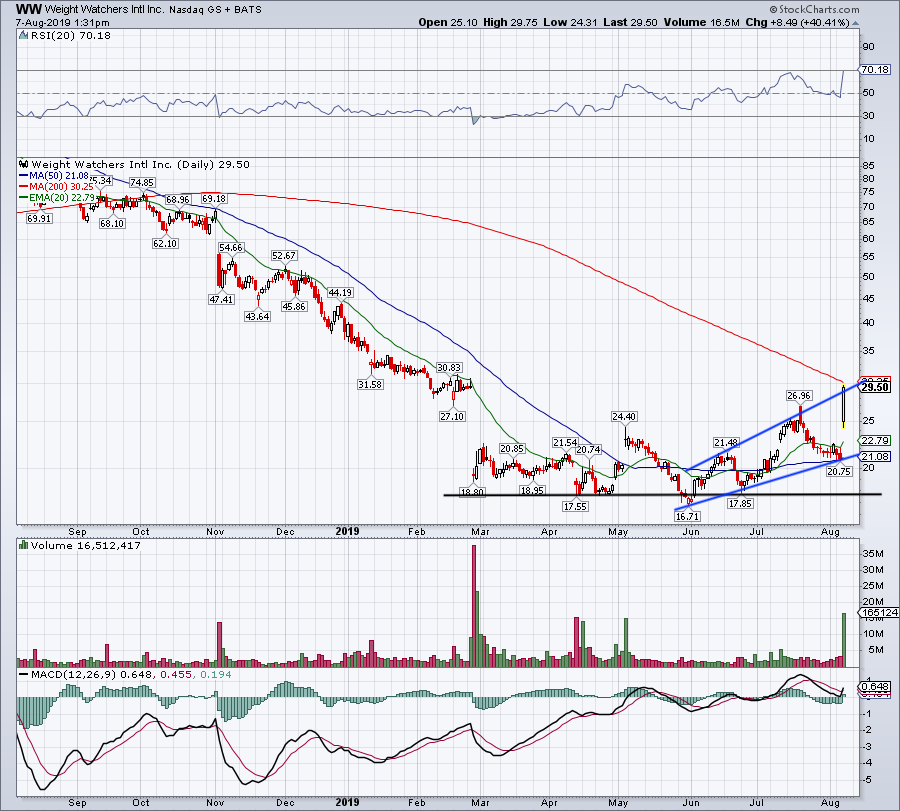This screenshot has height=811, width=900.
Task: Click the Volume 16,512,417 panel label
Action: 86,545
